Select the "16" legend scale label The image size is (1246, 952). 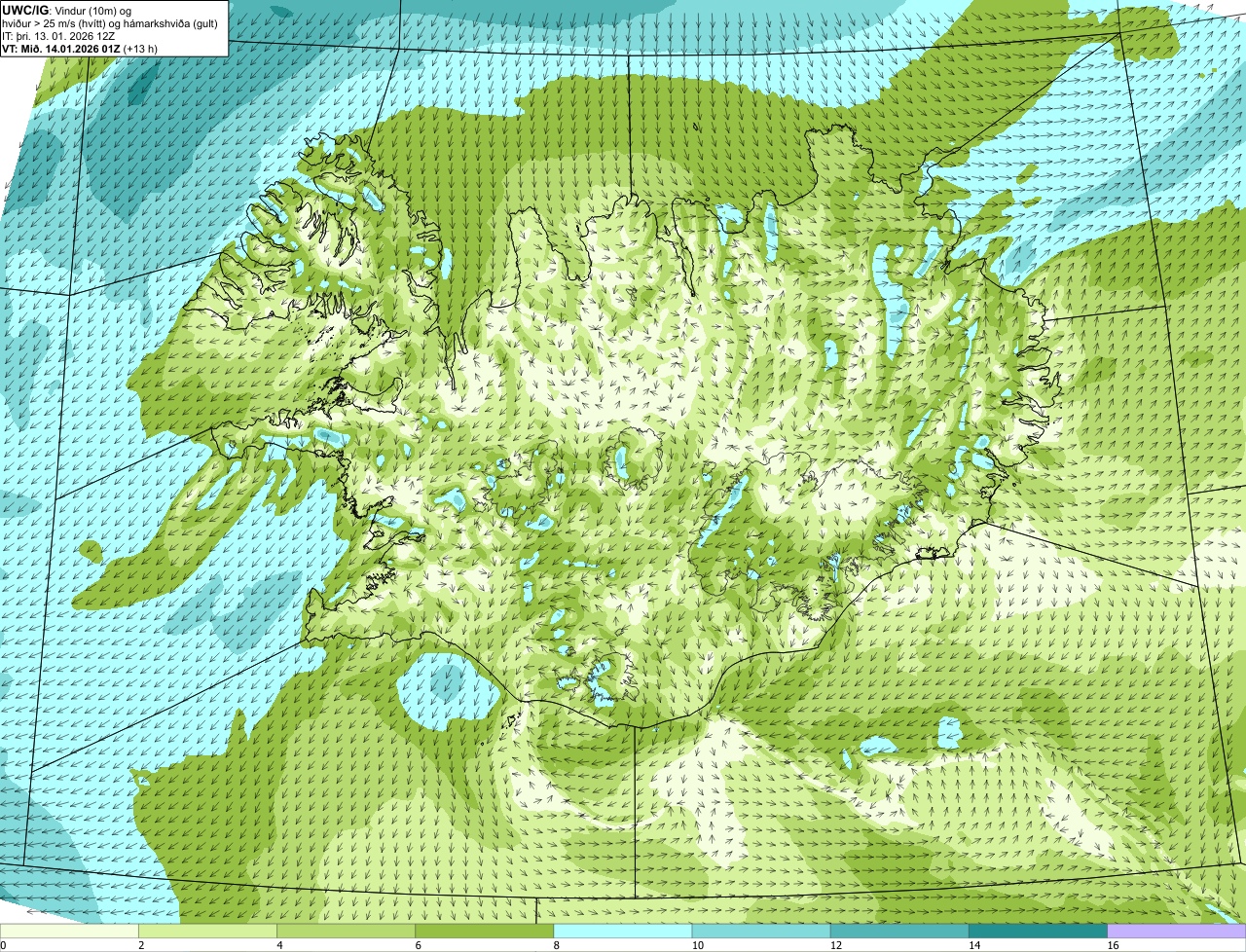(1112, 945)
